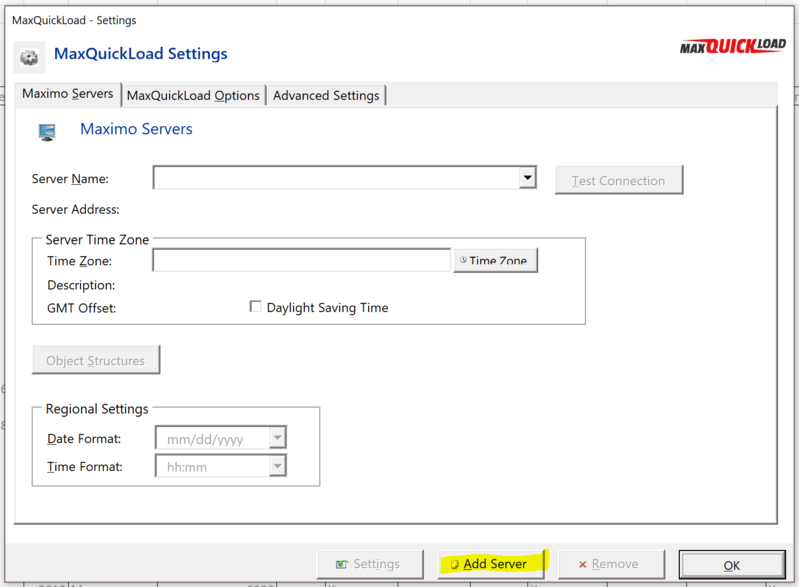Switch to the Maximo Servers tab
Viewport: 799px width, 587px height.
point(68,94)
